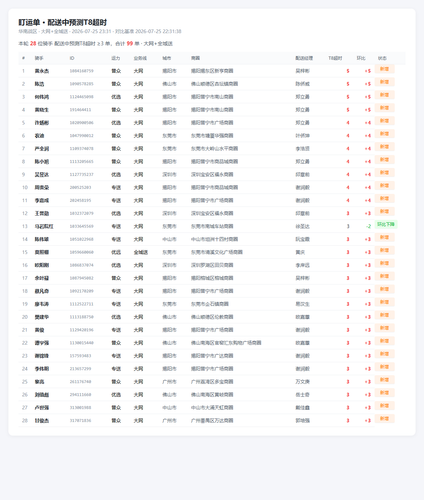
Task: Click the 商圈 column header
Action: [195, 58]
